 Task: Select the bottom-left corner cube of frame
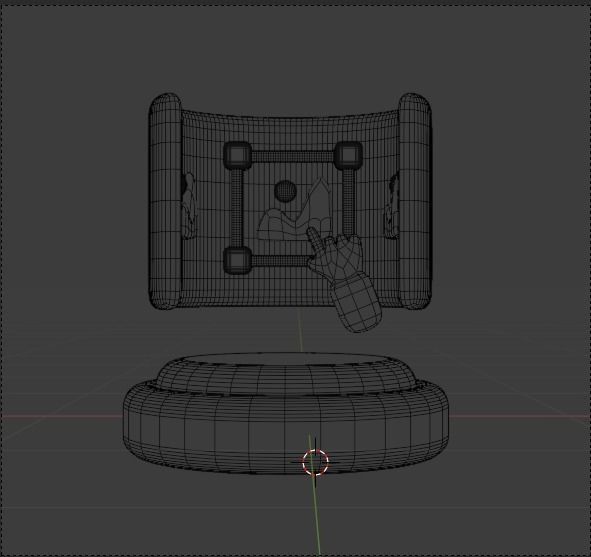[x=237, y=260]
